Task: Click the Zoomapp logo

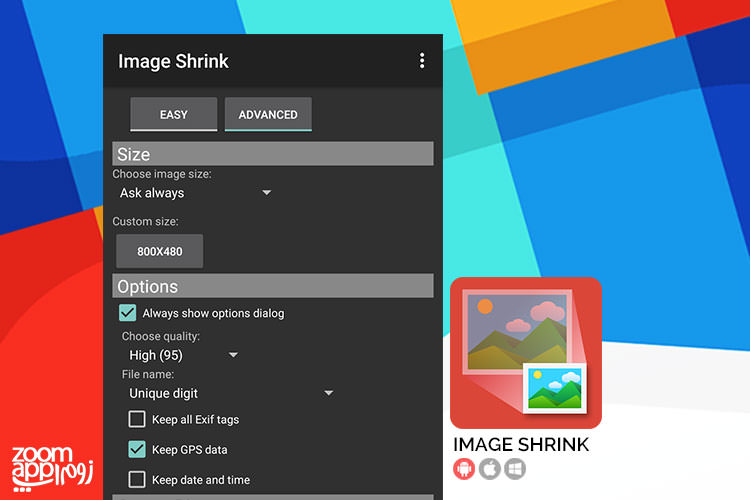Action: tap(52, 468)
